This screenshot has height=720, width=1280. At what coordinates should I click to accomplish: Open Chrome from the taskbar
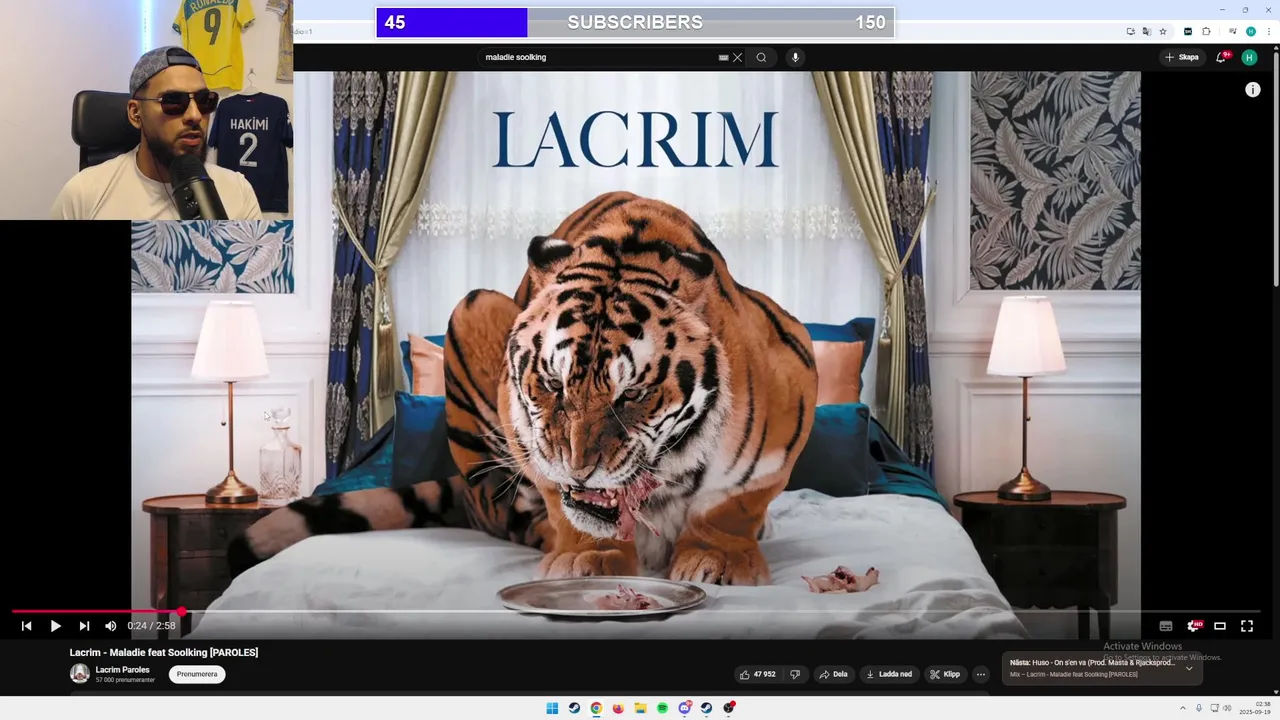(x=596, y=708)
